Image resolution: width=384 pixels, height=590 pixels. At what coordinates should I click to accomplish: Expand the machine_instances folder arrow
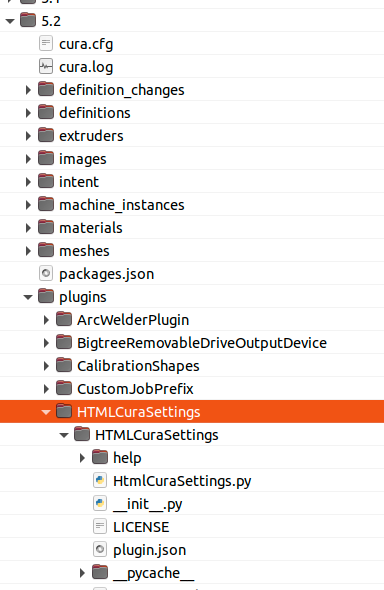[x=28, y=205]
